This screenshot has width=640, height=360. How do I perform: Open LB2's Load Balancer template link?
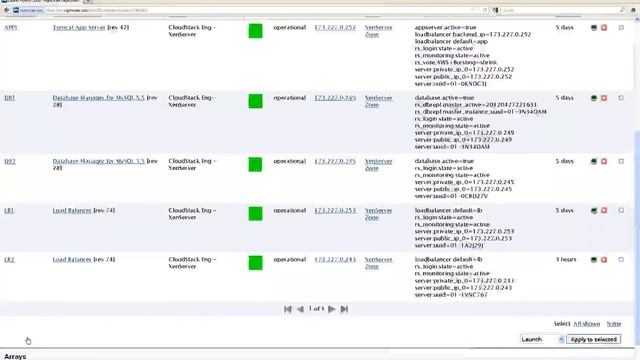pos(72,260)
